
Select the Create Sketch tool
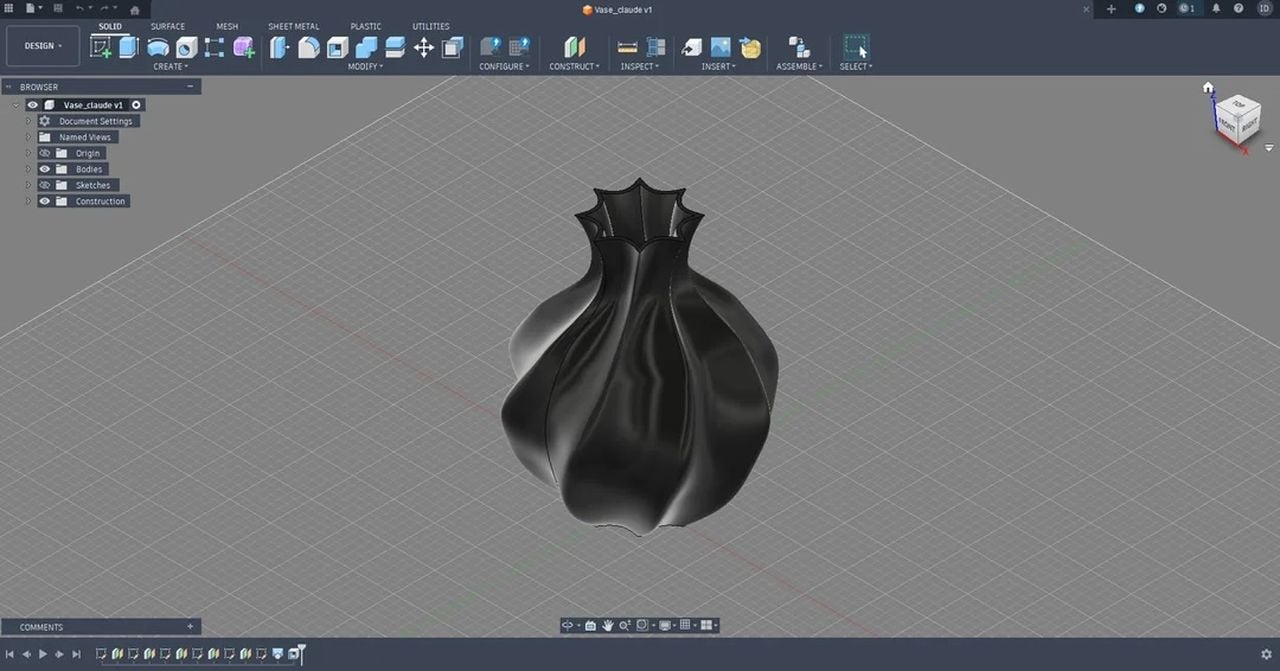click(101, 47)
